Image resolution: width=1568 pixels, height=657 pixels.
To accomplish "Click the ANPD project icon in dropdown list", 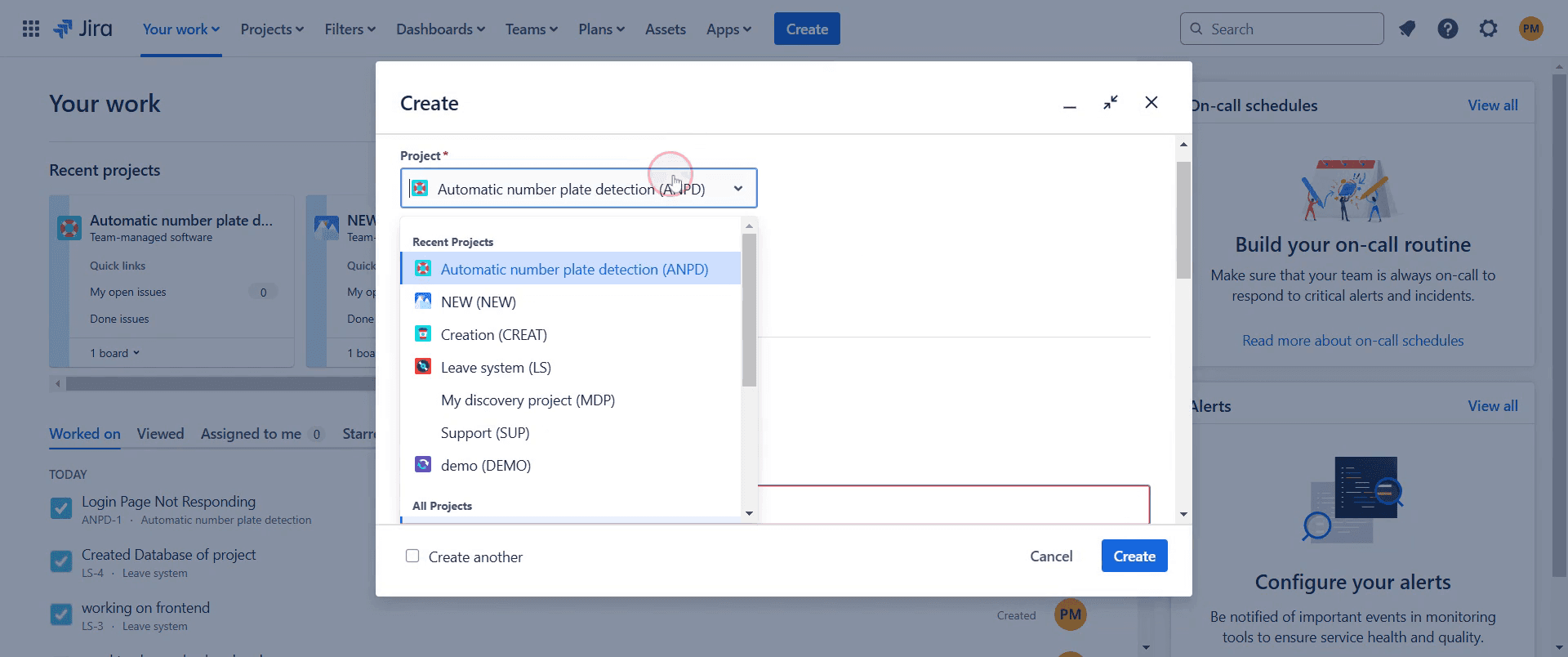I will pos(423,269).
